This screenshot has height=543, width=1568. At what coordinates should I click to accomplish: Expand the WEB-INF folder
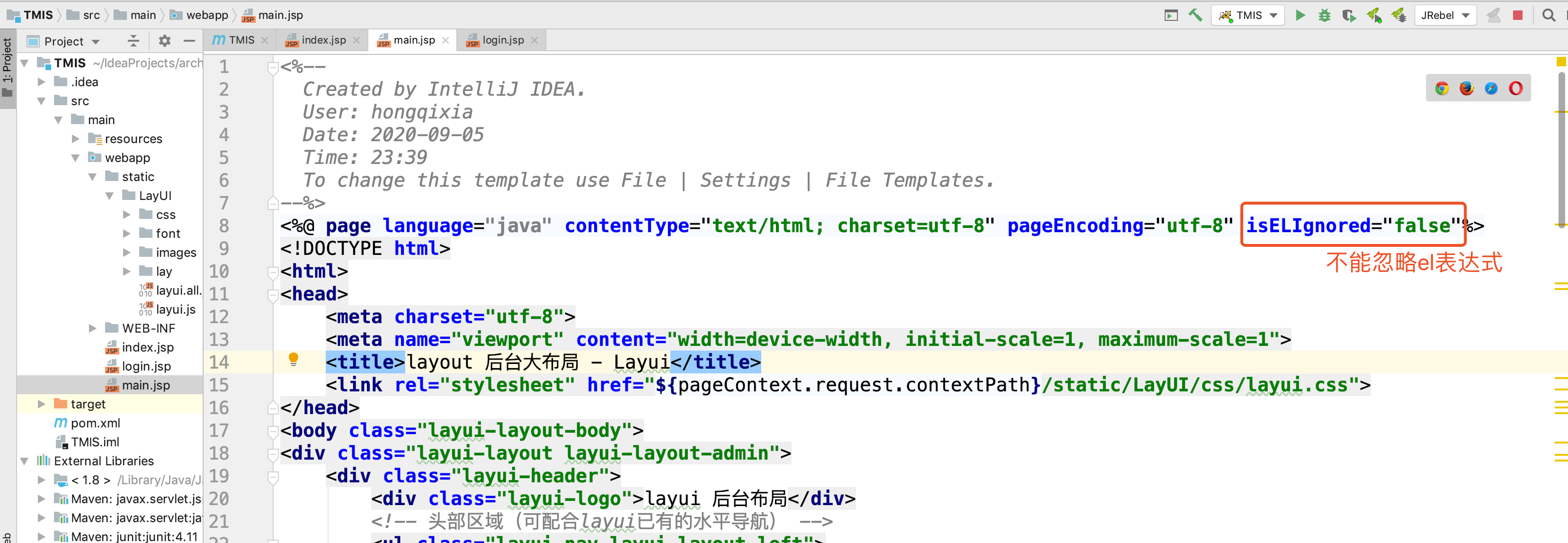click(x=92, y=328)
